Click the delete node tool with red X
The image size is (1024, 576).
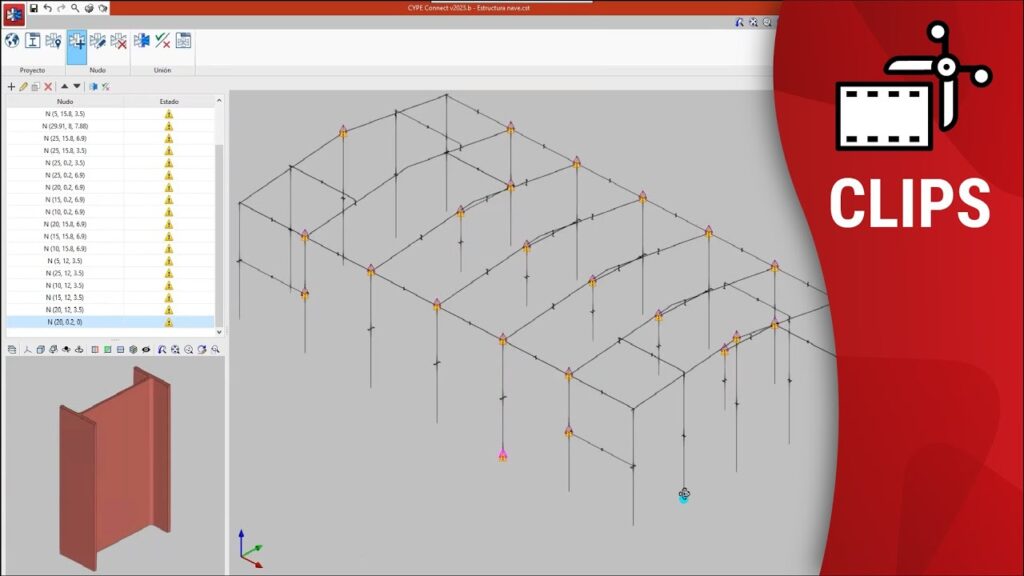point(118,41)
